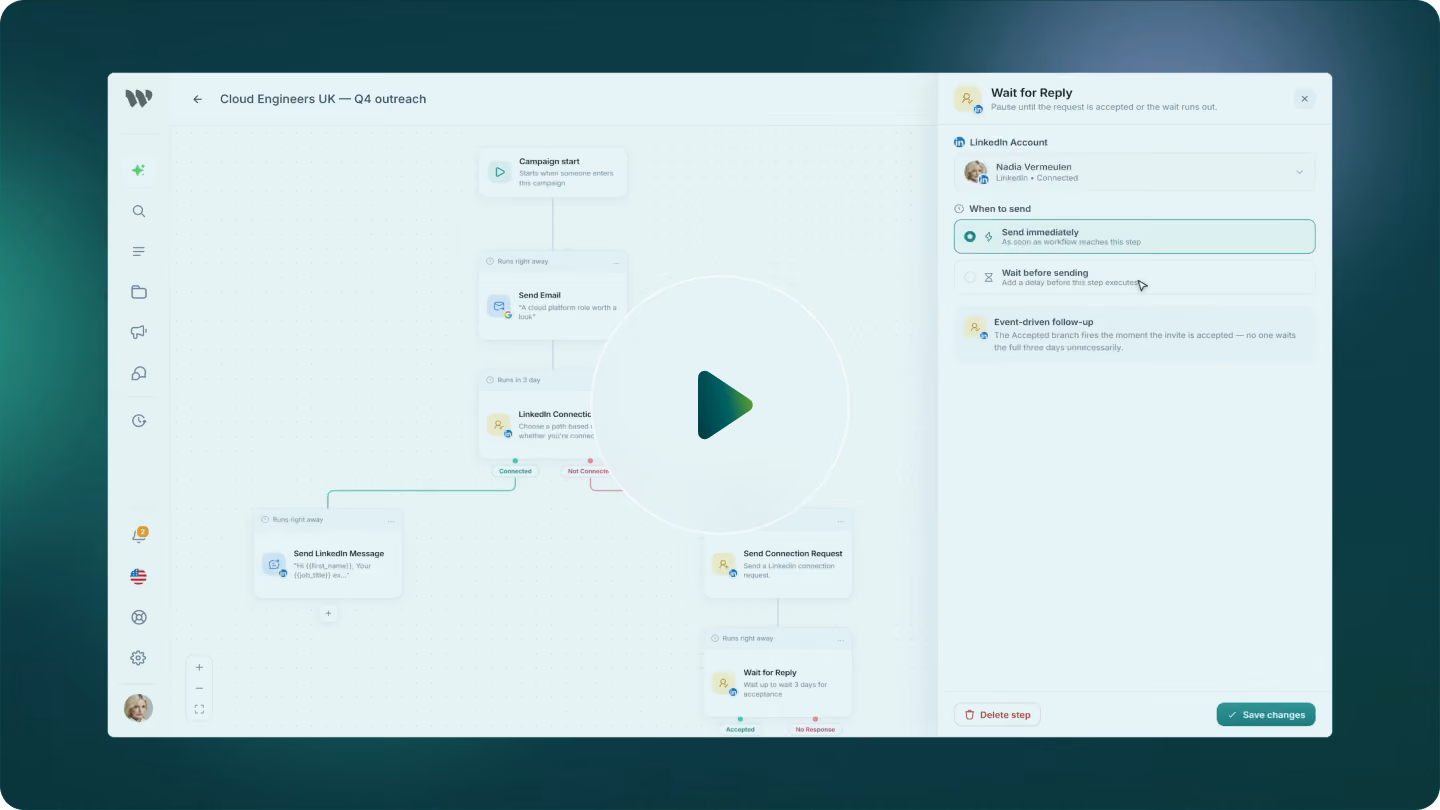Open the clock history icon in the sidebar

[139, 421]
